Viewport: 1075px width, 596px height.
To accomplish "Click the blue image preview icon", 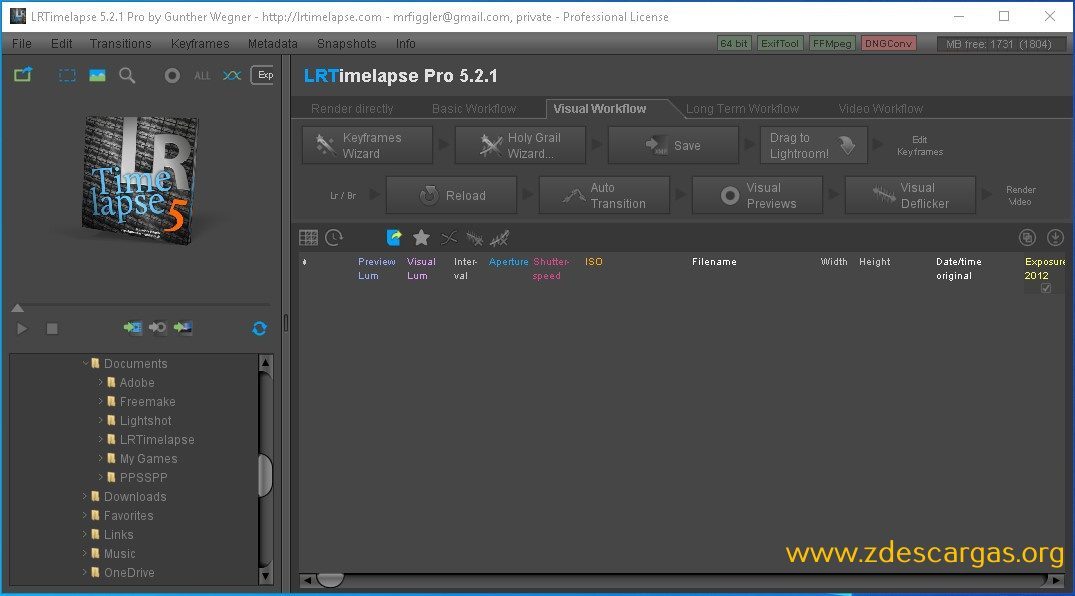I will 97,75.
